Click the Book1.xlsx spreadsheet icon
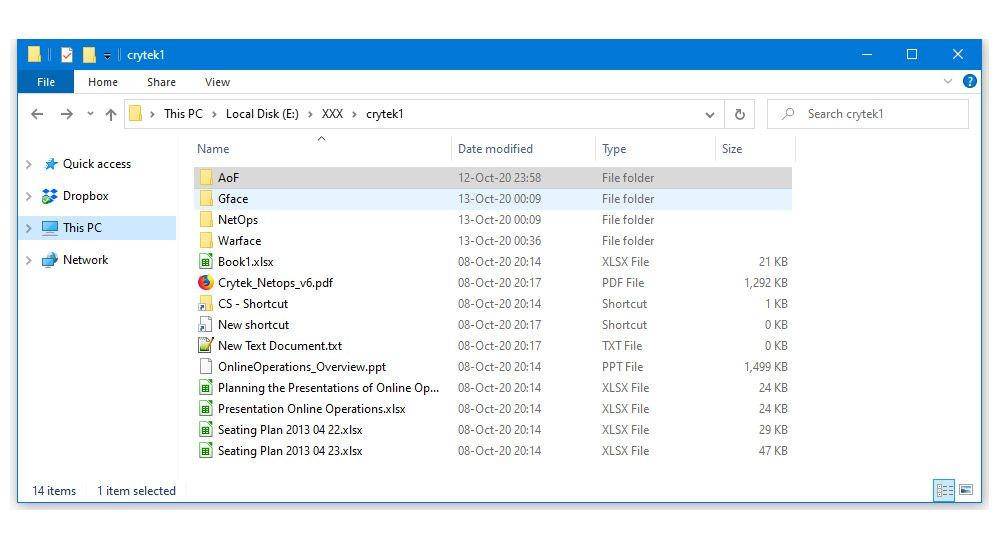Screen dimensions: 1000x550 [205, 262]
